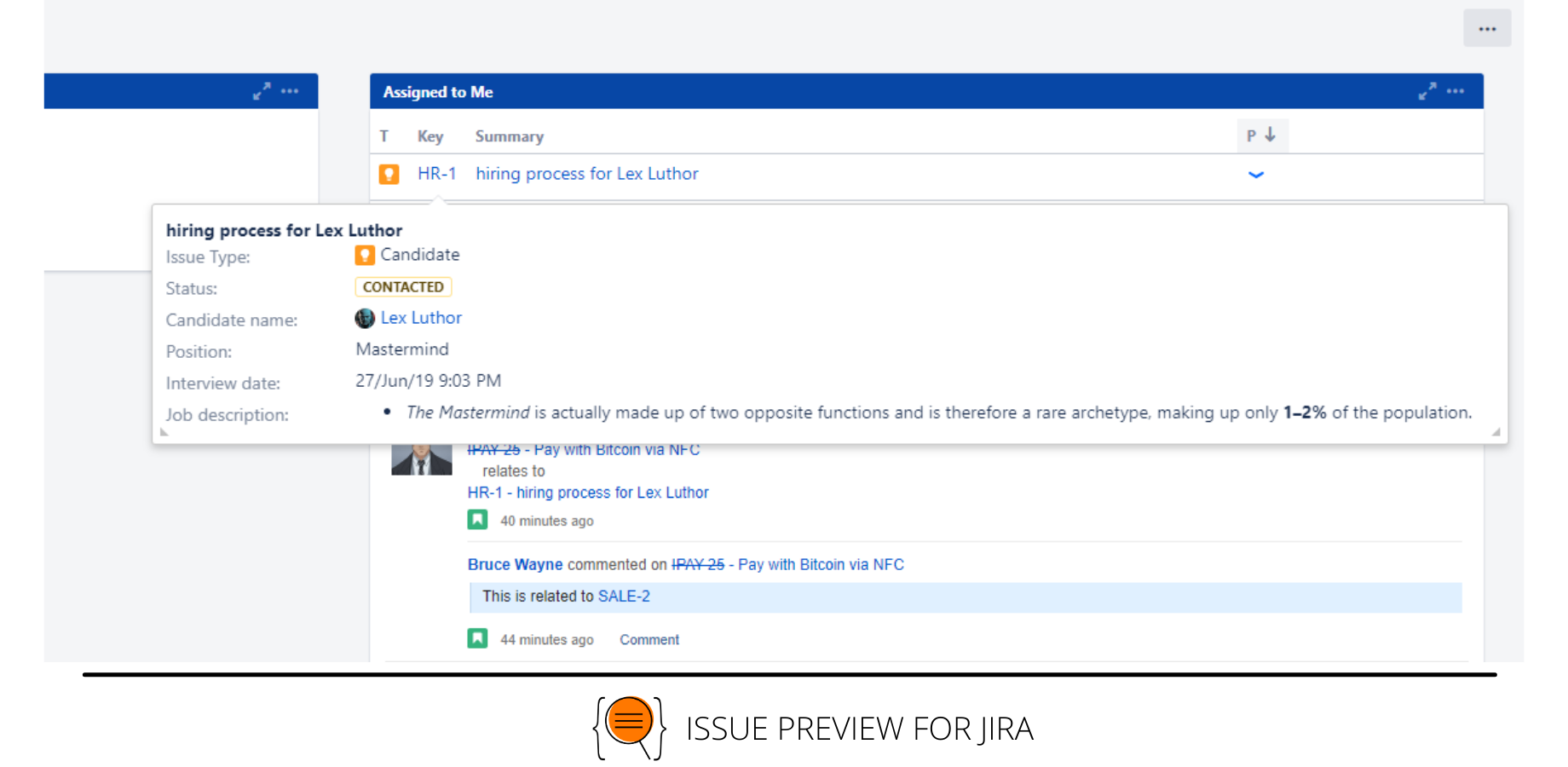Viewport: 1568px width, 767px height.
Task: Grab the preview popup bottom-right resize handle
Action: pos(1496,432)
